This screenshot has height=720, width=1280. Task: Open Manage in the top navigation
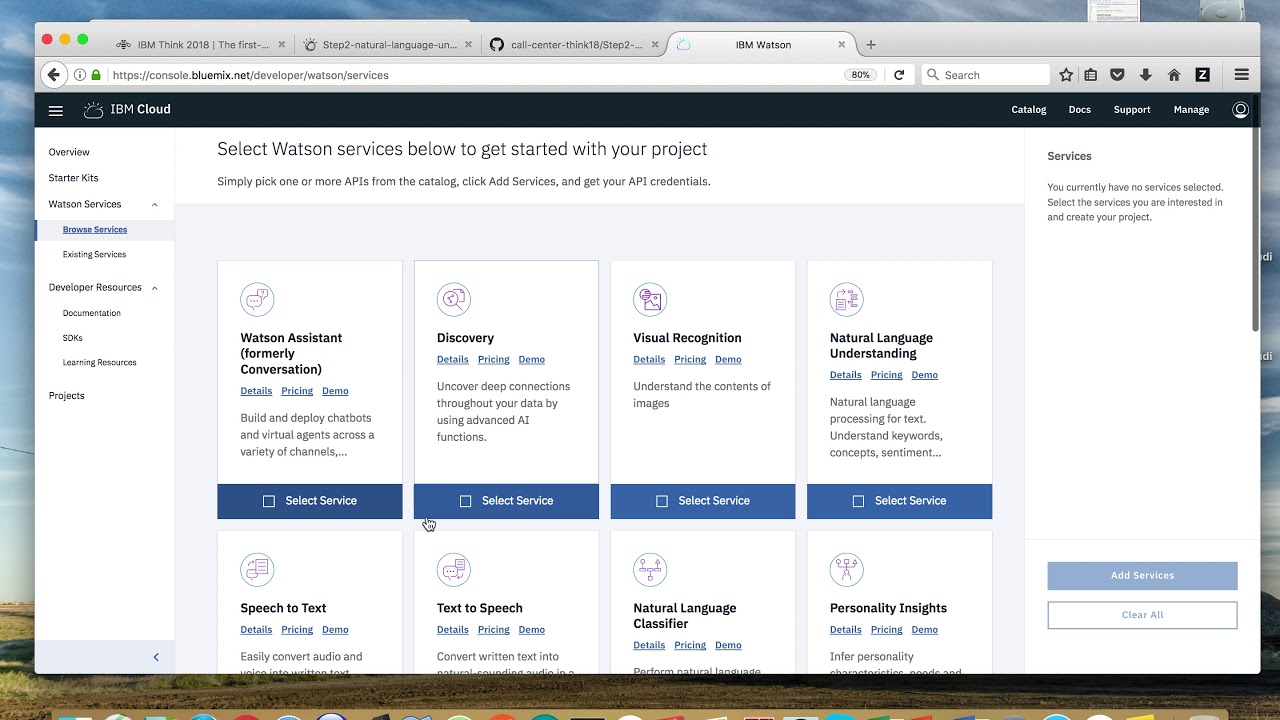point(1191,110)
